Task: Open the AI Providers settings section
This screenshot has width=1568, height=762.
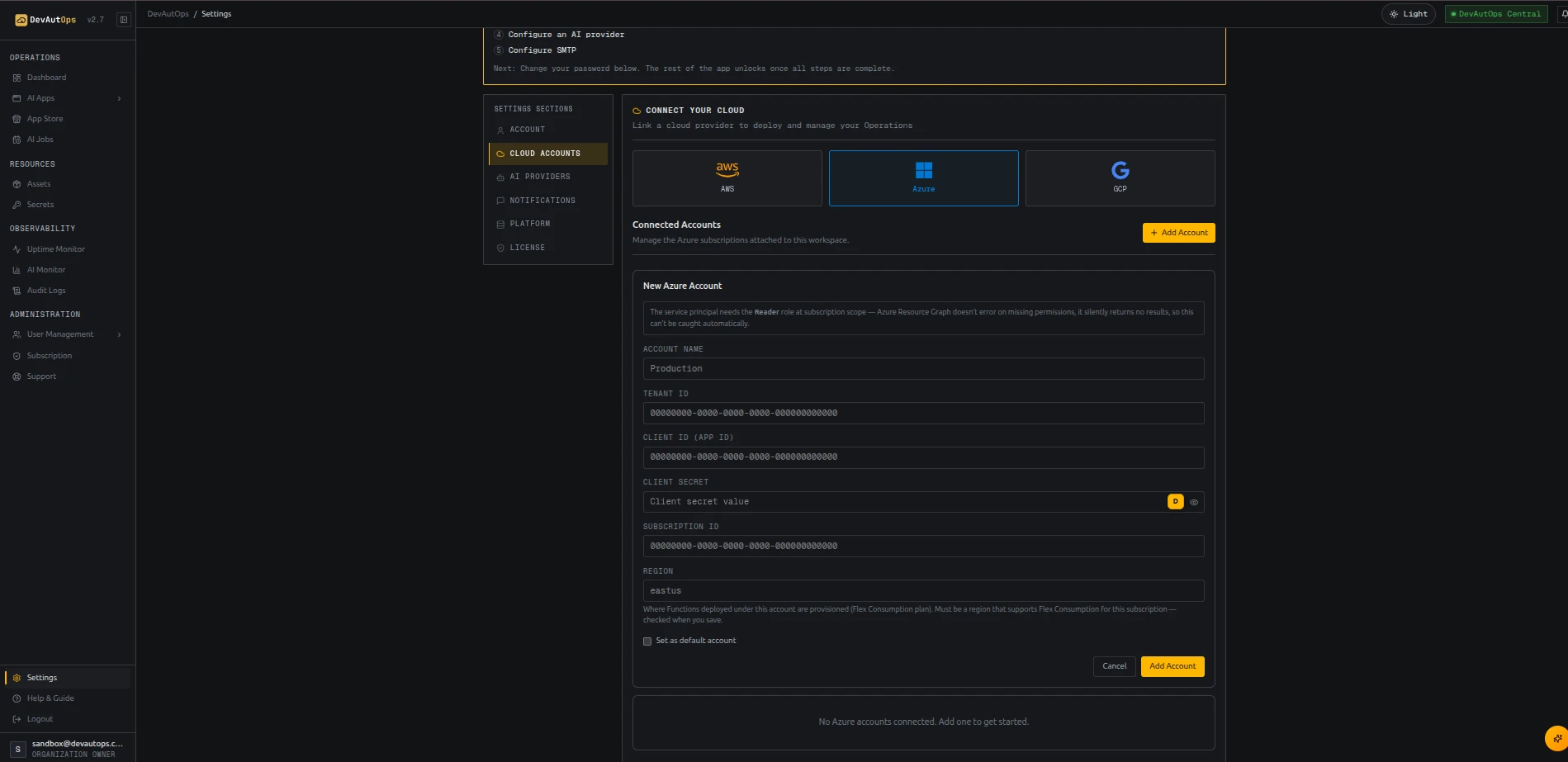Action: click(x=548, y=177)
